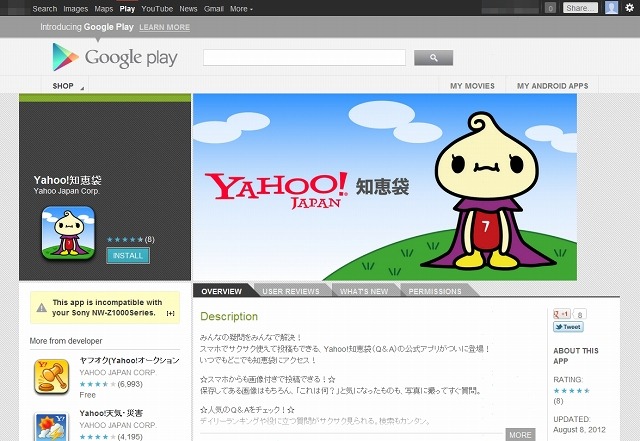Switch to the User Reviews tab

pyautogui.click(x=291, y=291)
